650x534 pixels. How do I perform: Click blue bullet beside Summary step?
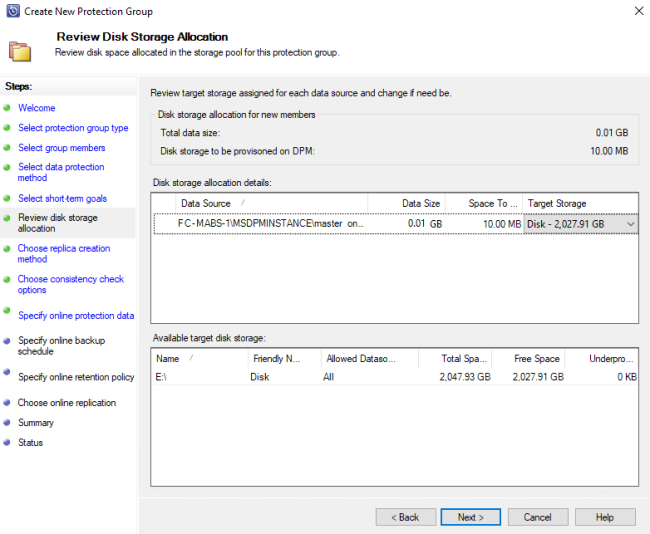click(x=7, y=423)
